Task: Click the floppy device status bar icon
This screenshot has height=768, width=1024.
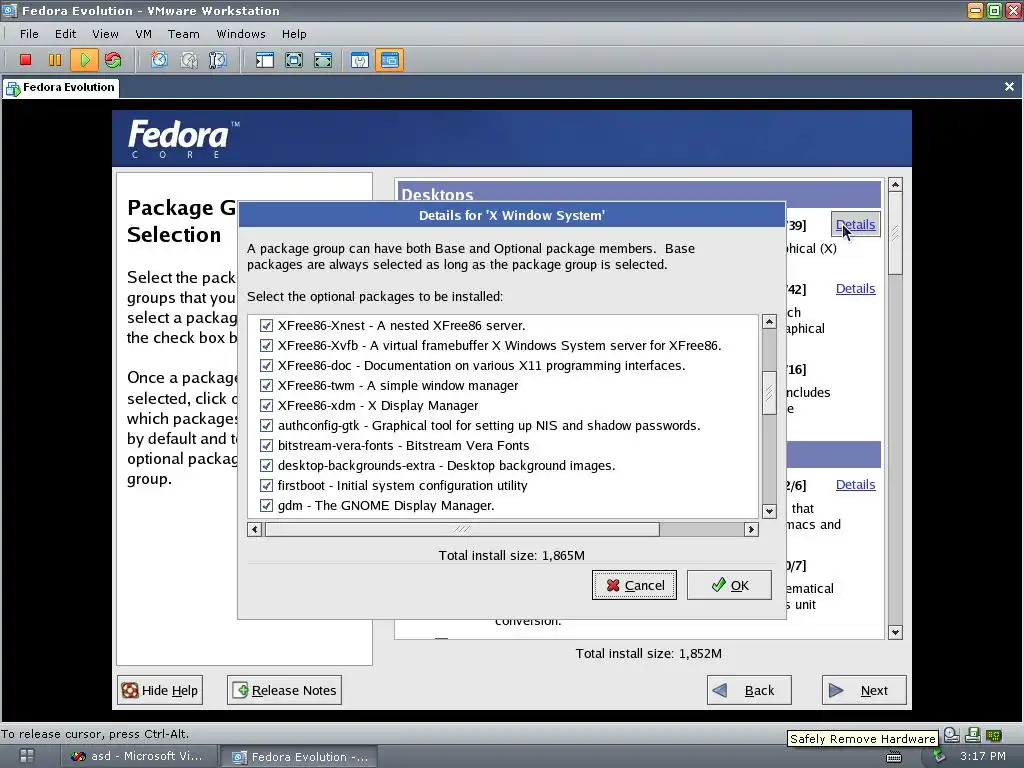Action: click(x=973, y=735)
